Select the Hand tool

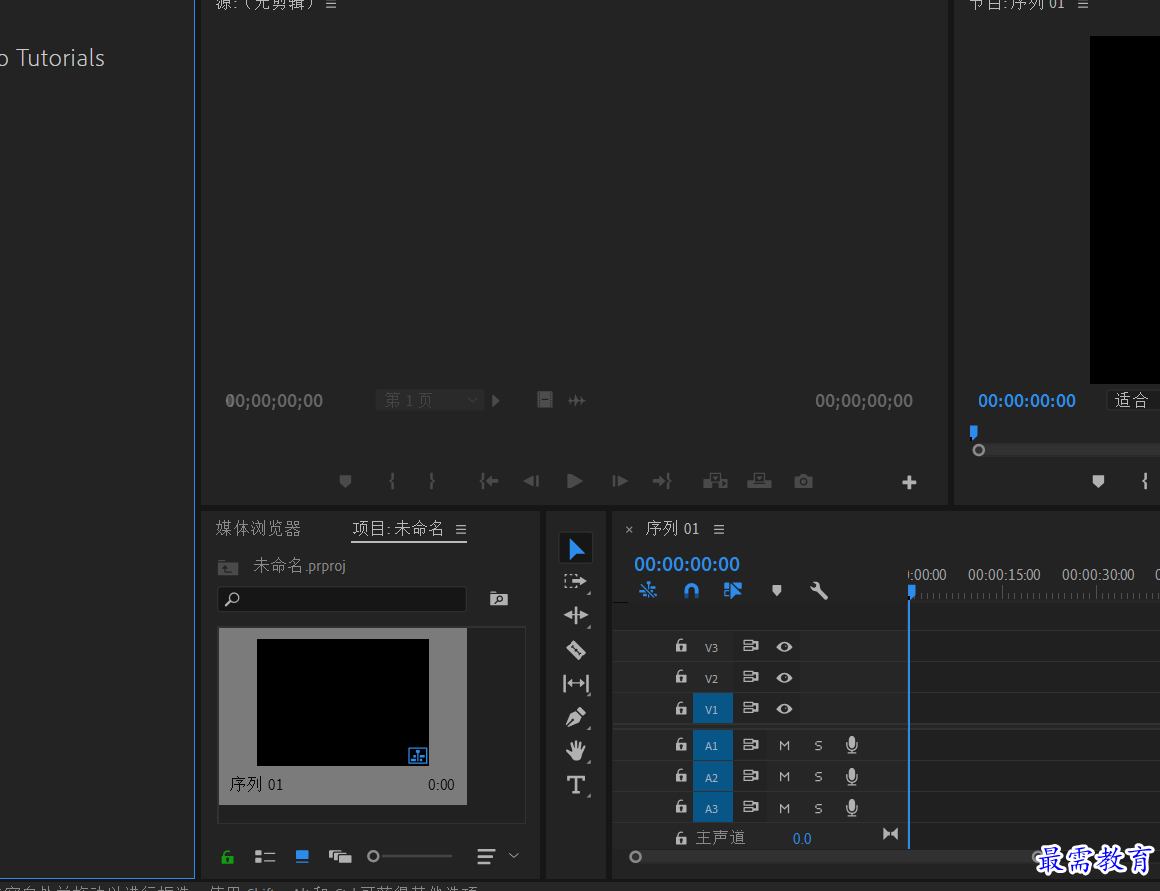(x=576, y=750)
